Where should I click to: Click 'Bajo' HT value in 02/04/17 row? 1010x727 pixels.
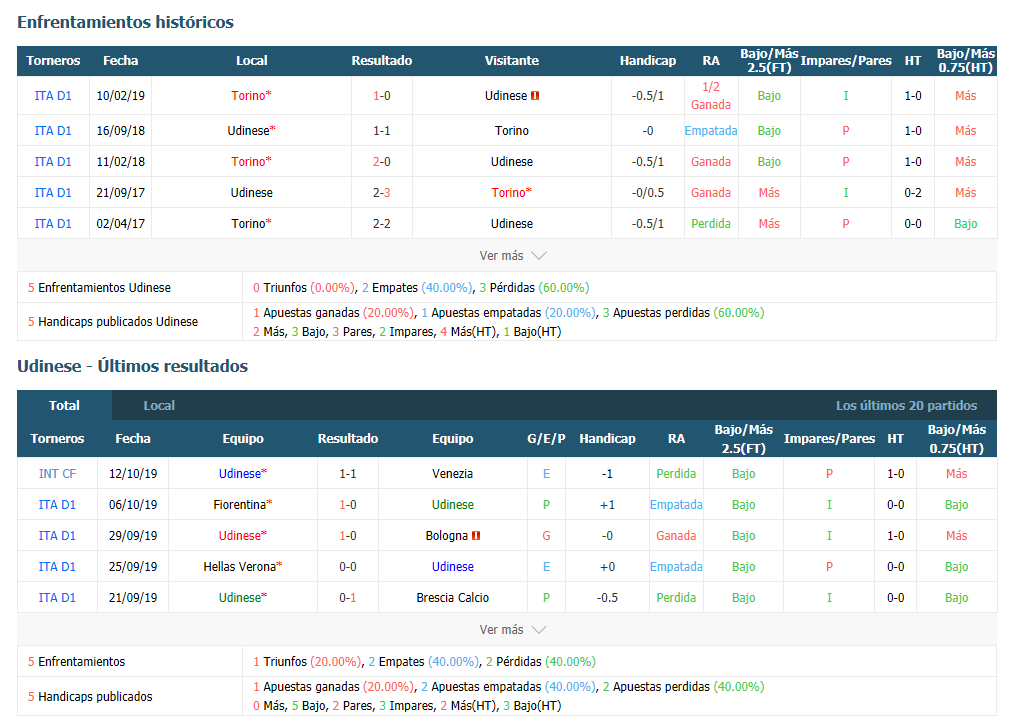[x=965, y=223]
